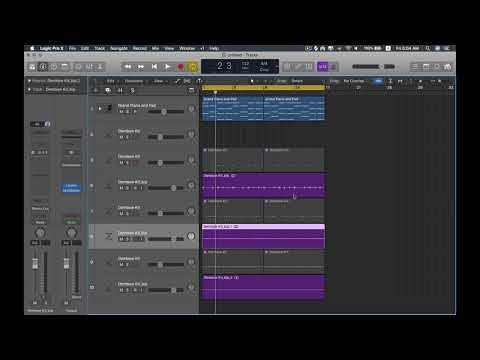The height and width of the screenshot is (360, 480).
Task: Click the purple Count-in button
Action: [x=323, y=67]
